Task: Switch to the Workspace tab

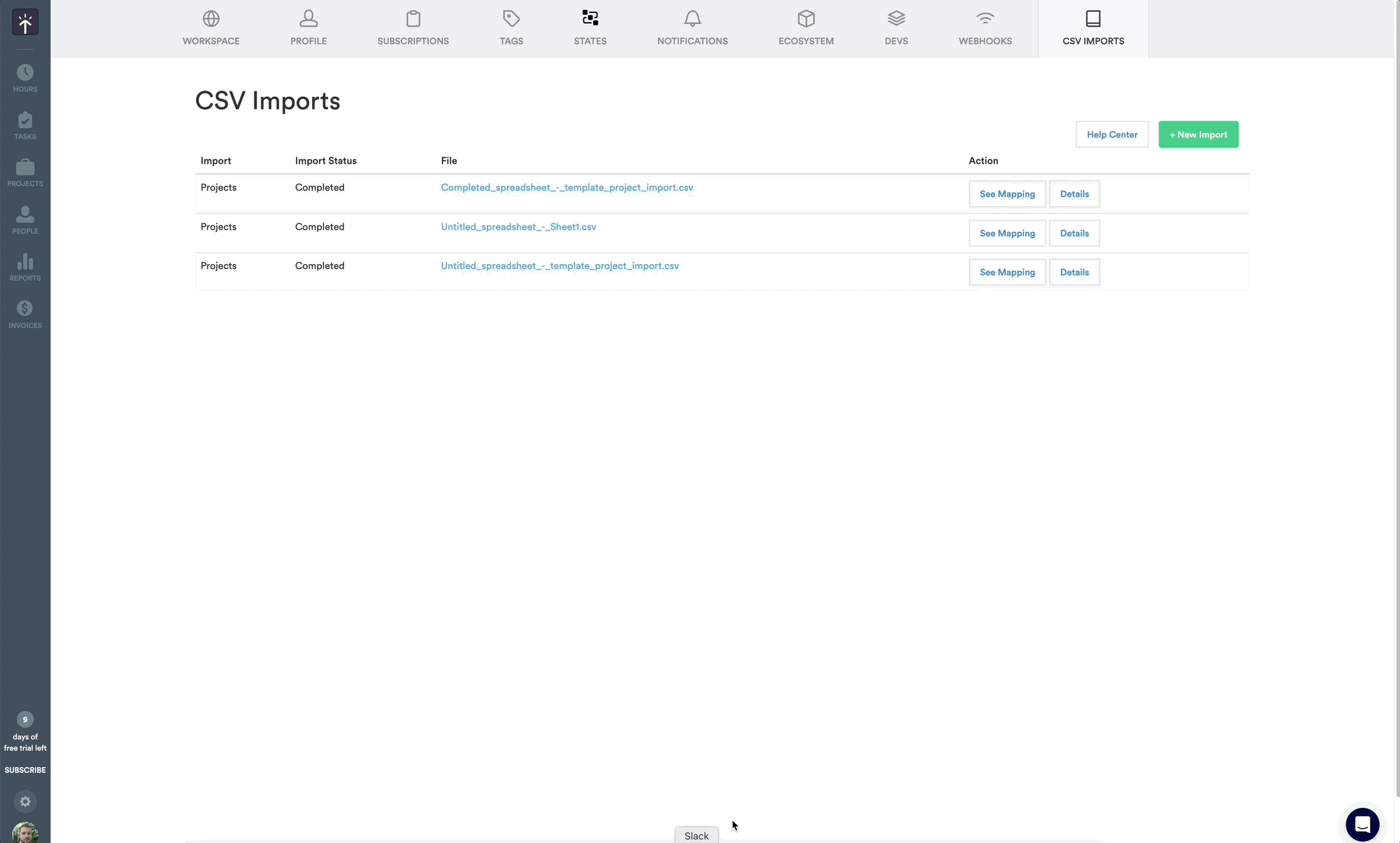Action: 211,28
